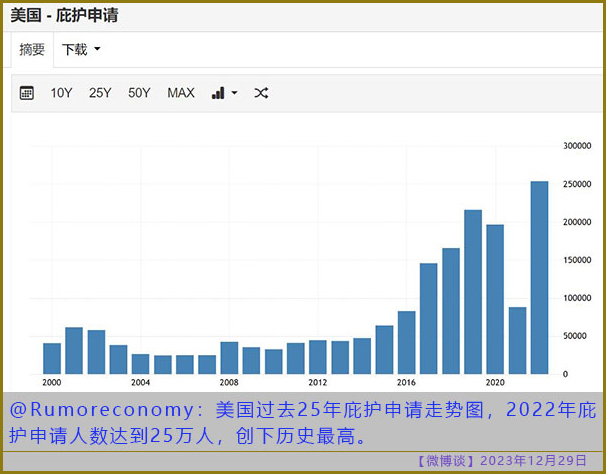Viewport: 606px width, 474px height.
Task: Switch to the 摘要 tab
Action: [x=33, y=49]
